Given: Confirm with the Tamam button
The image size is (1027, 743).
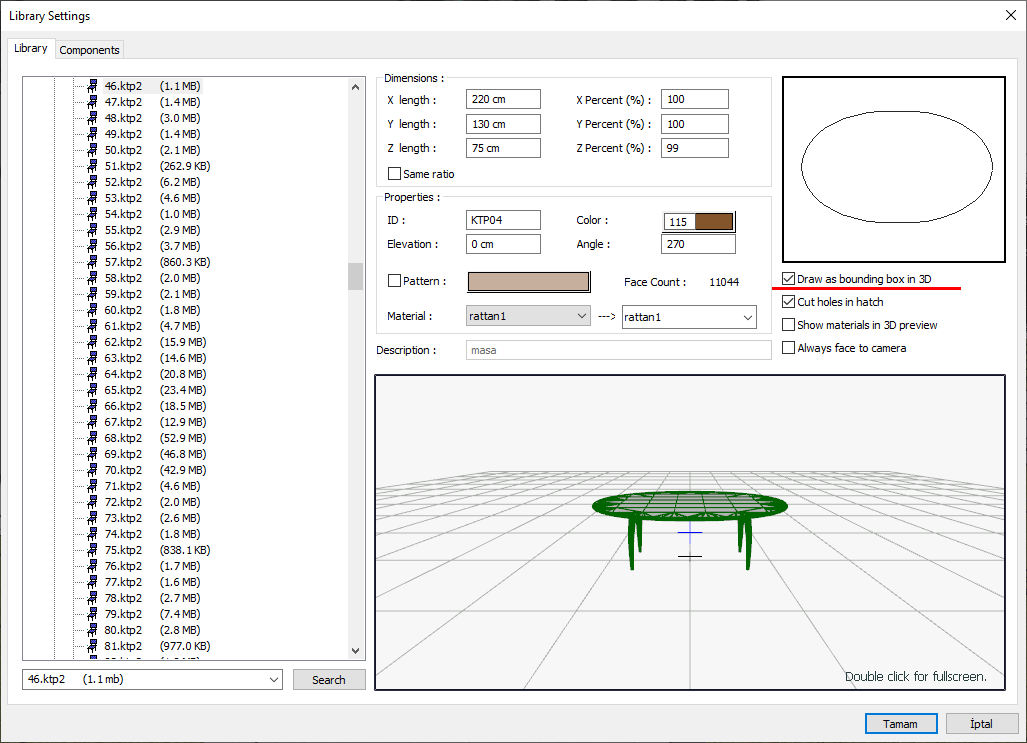Looking at the screenshot, I should [x=900, y=724].
